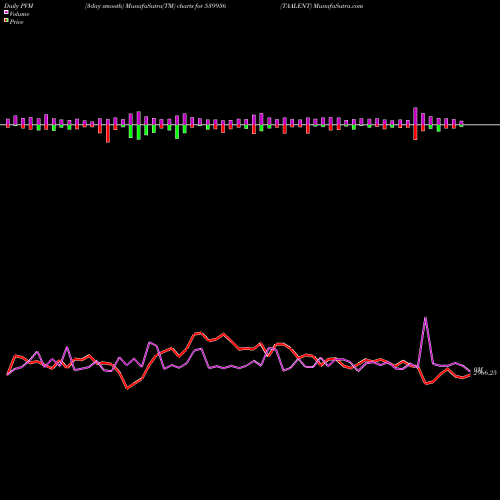
Task: Click the Price legend label
Action: point(16,22)
